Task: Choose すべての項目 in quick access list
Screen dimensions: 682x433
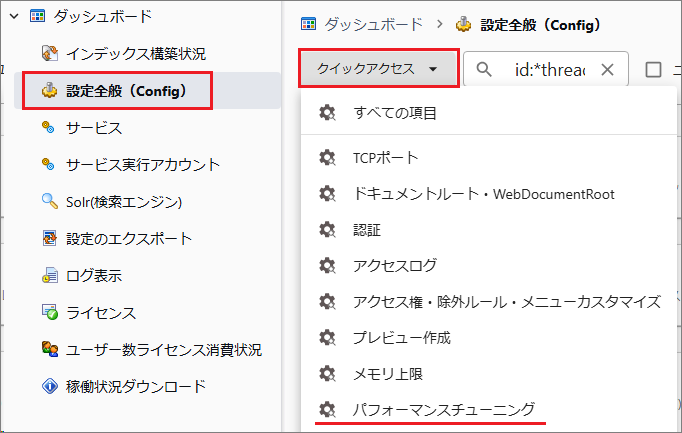Action: click(395, 113)
